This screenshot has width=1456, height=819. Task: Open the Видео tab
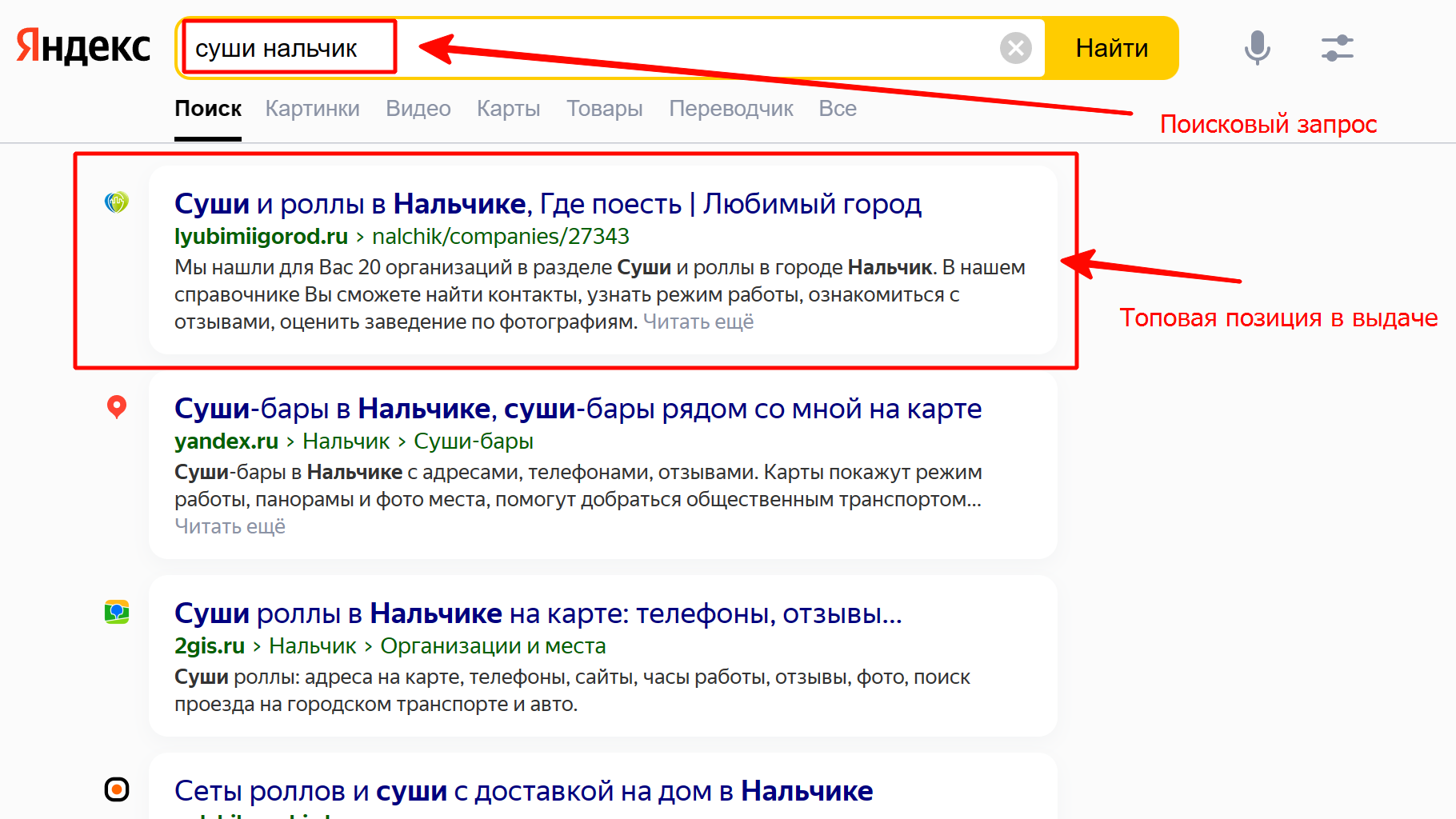(418, 109)
